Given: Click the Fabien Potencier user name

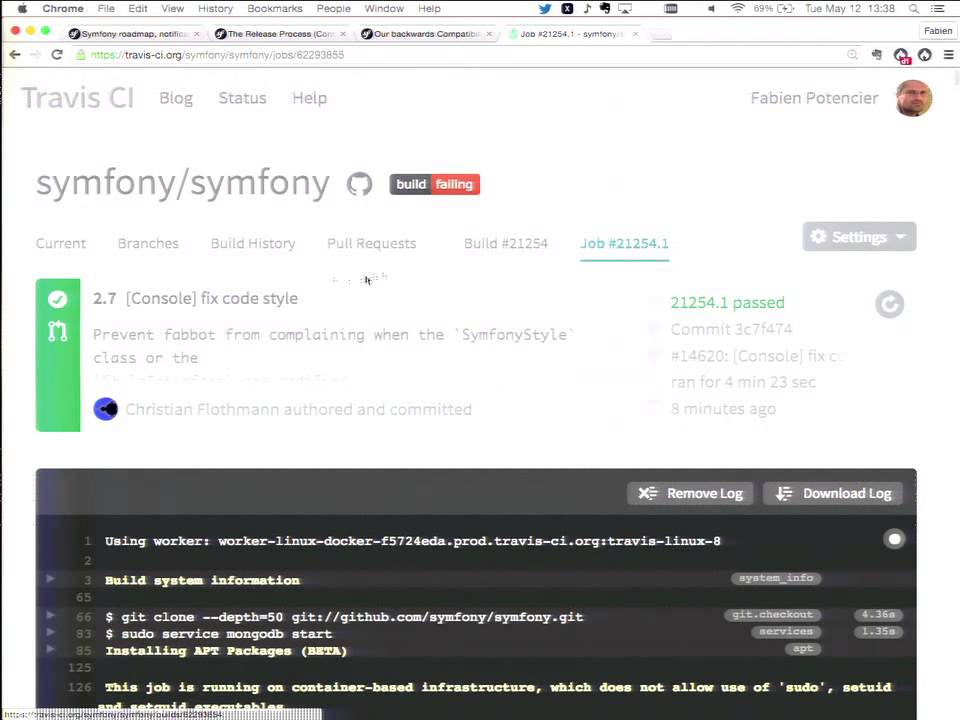Looking at the screenshot, I should pyautogui.click(x=814, y=98).
